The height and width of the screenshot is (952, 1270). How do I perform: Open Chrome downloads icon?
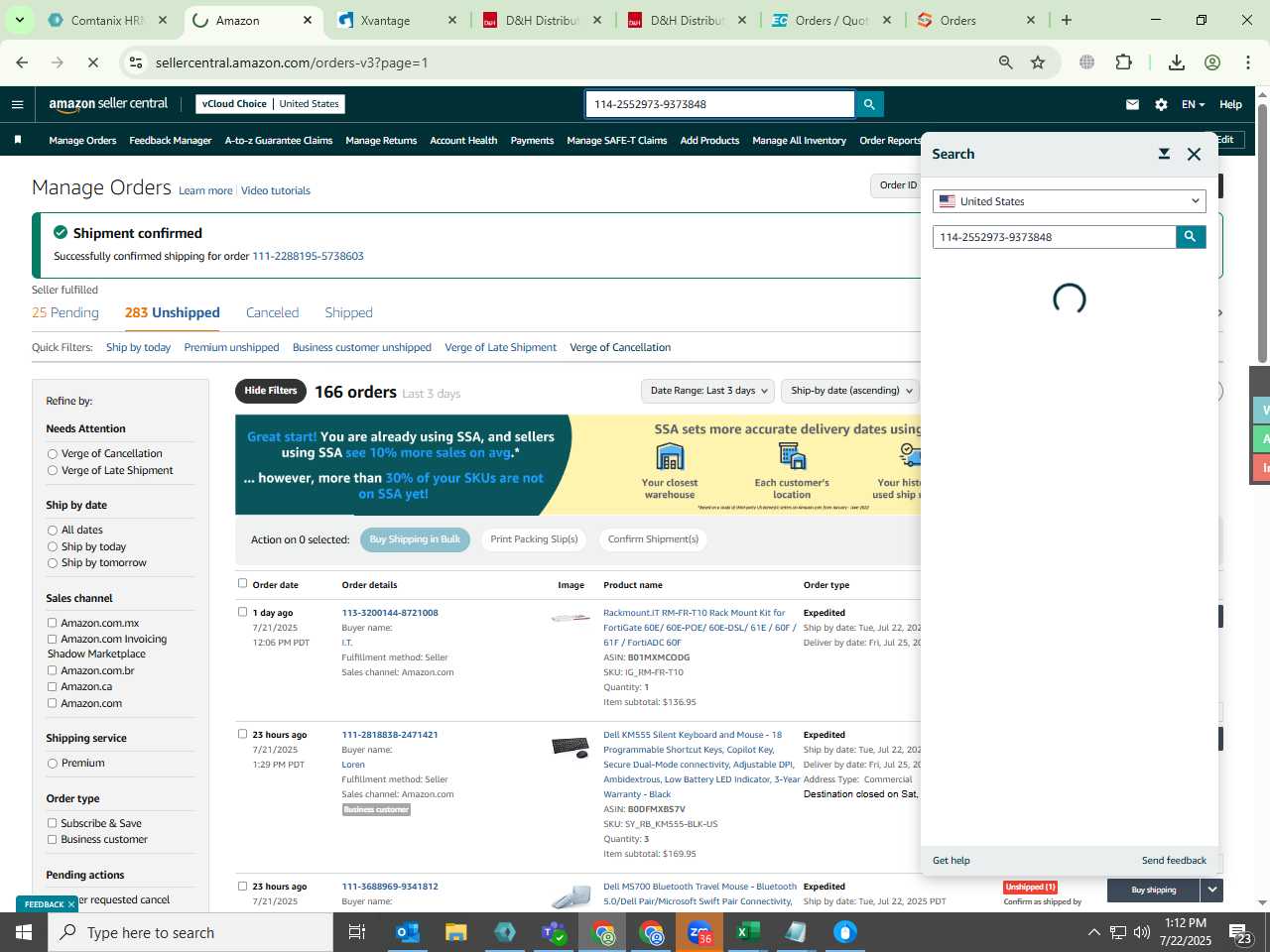(1176, 62)
